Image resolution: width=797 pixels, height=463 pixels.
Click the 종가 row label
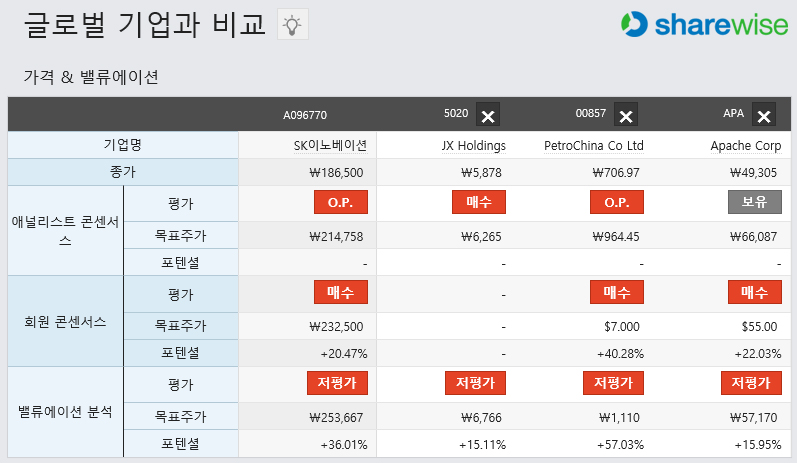point(122,172)
